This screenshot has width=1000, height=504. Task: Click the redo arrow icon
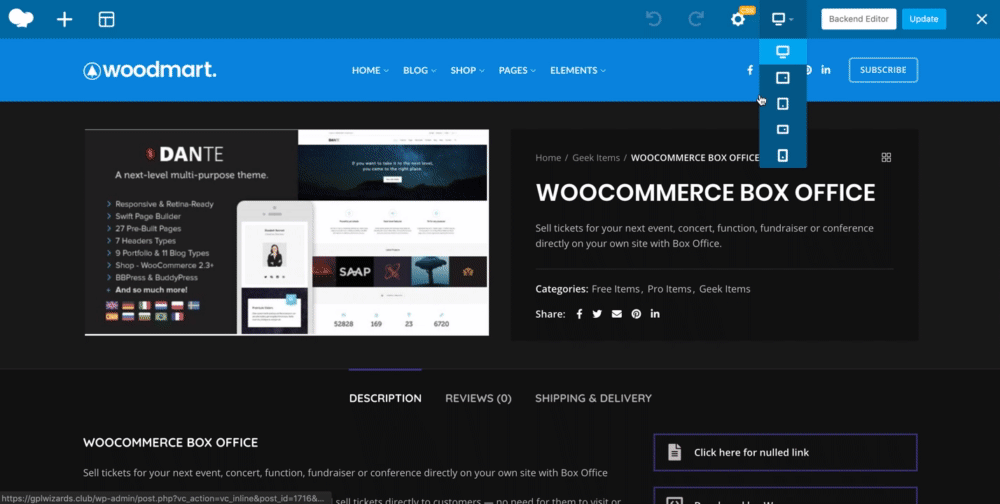(696, 19)
